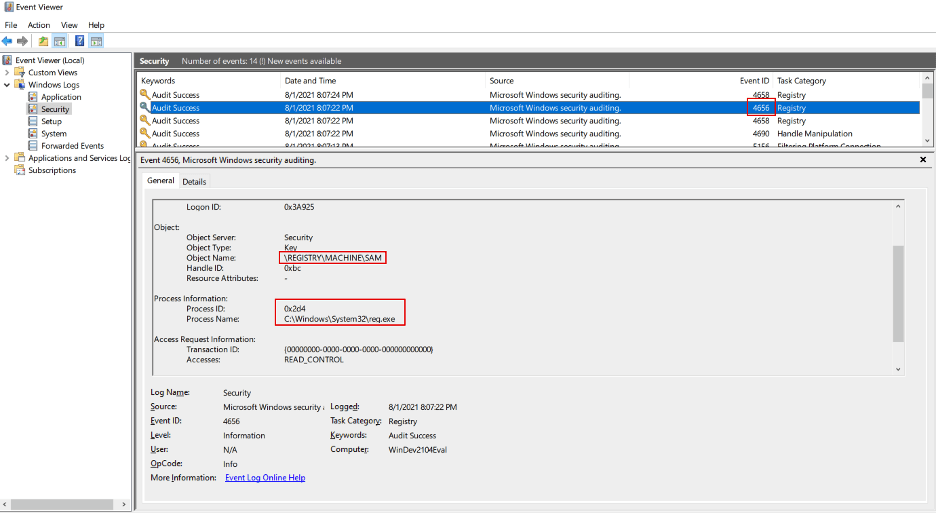Click the event description scroll down arrow

898,370
